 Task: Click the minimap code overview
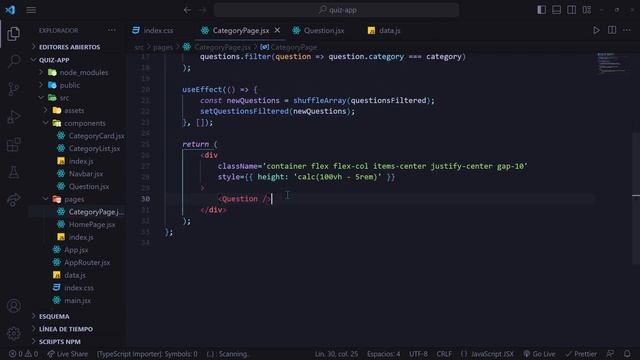click(x=611, y=63)
